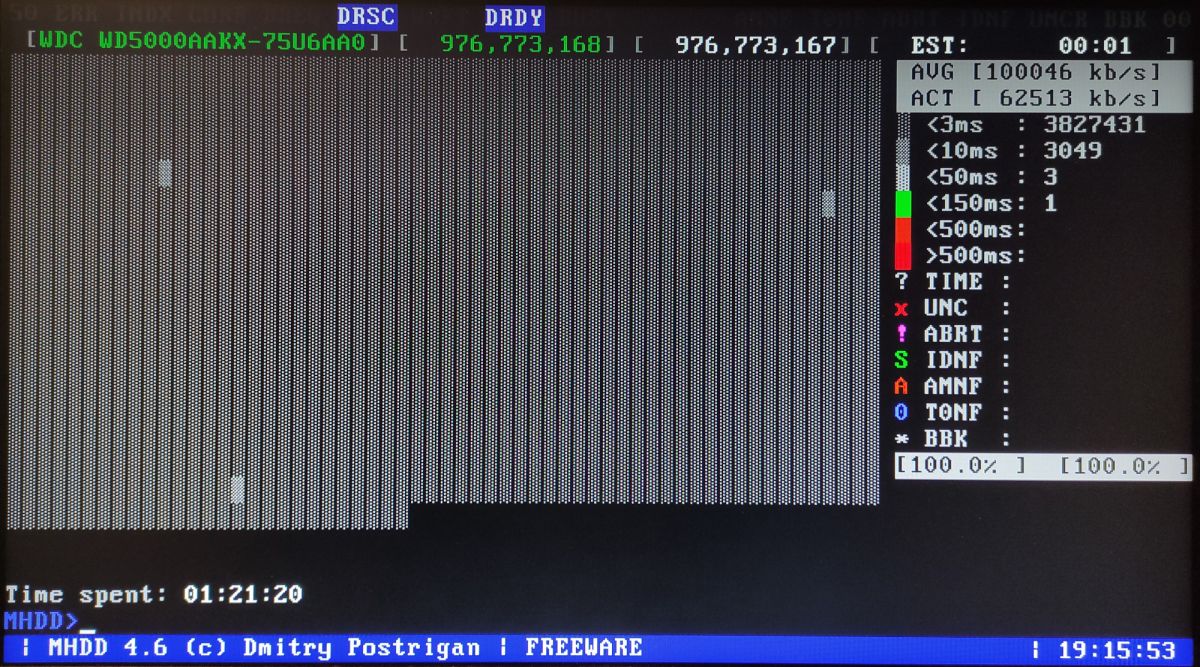Click the EST: label
The image size is (1200, 667).
click(940, 46)
